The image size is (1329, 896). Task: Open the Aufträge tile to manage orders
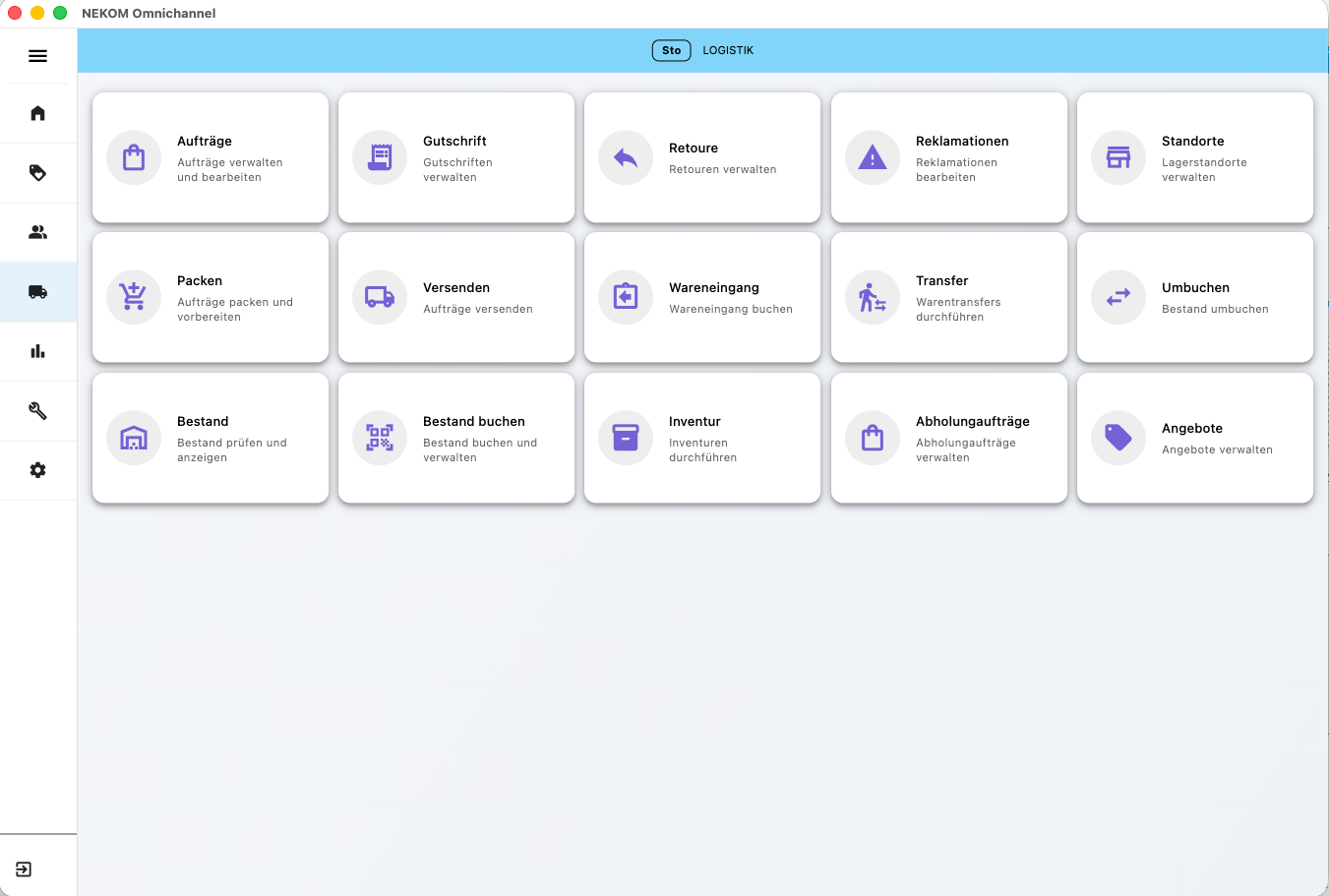[x=210, y=157]
